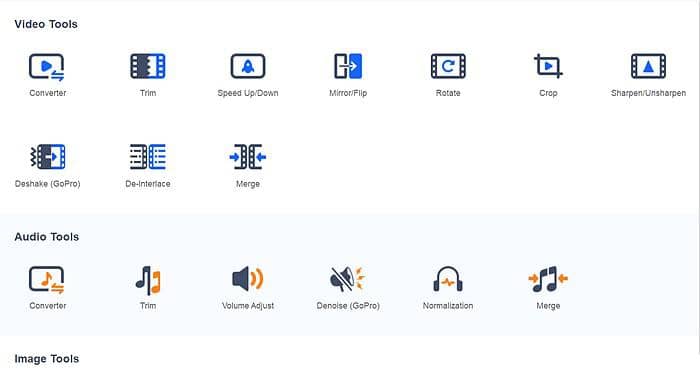This screenshot has width=700, height=376.
Task: Click the 'Image Tools' section heading
Action: point(46,359)
